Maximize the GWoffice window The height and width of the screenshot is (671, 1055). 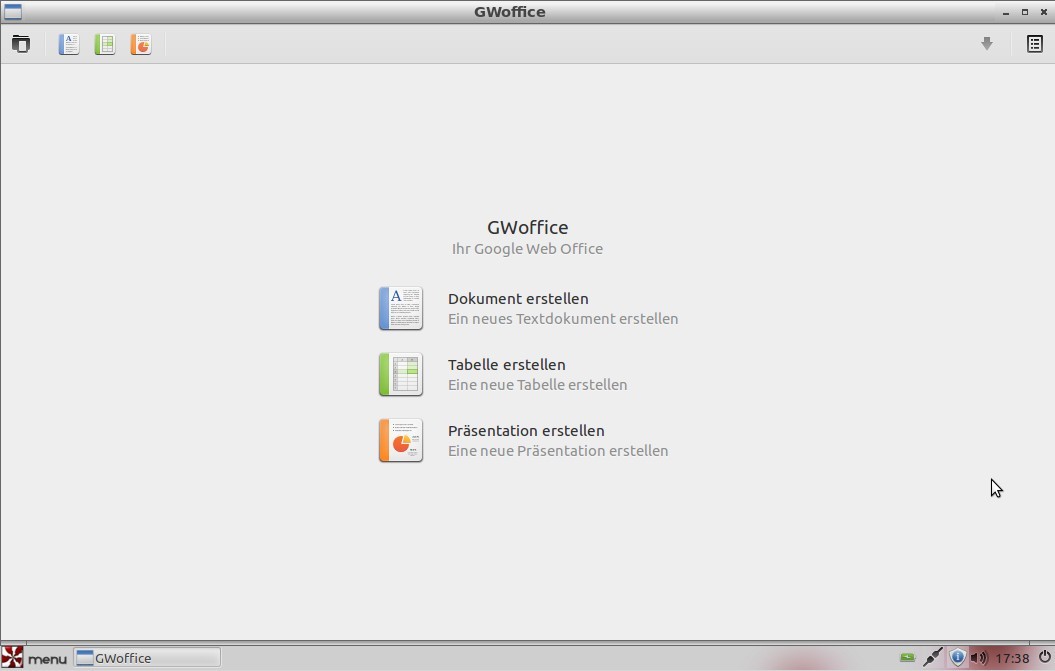pyautogui.click(x=1025, y=12)
